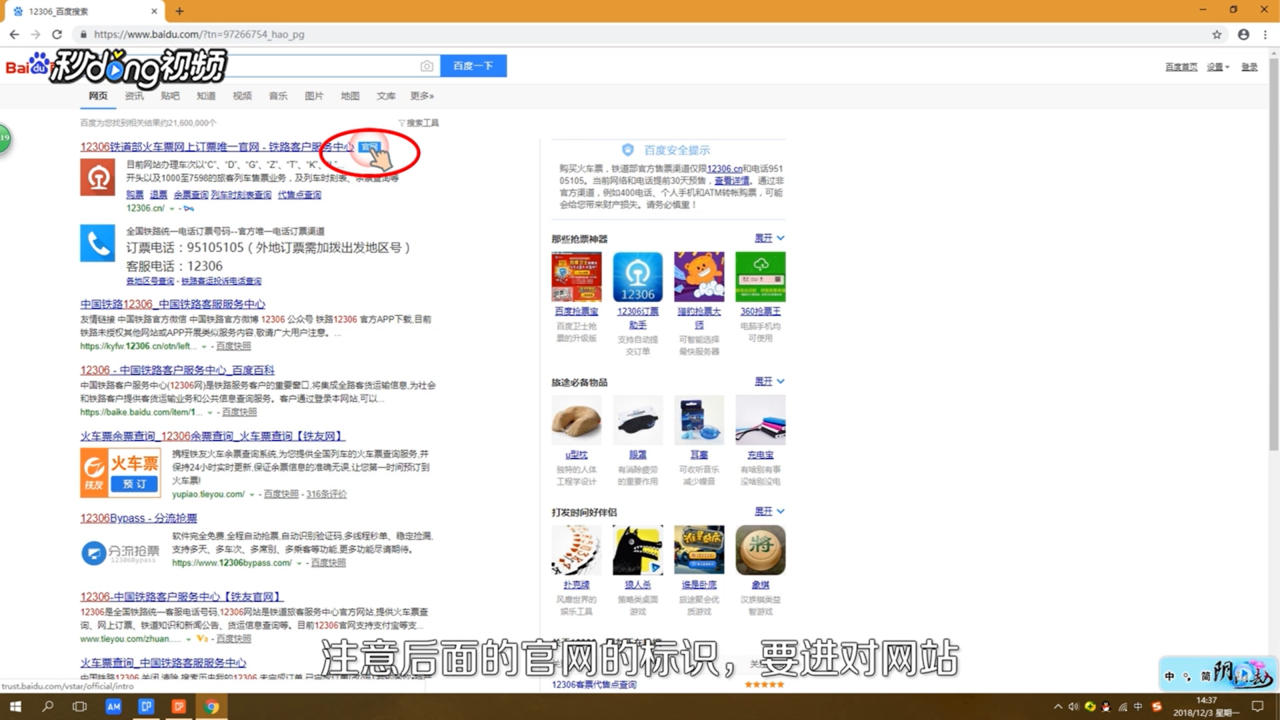The width and height of the screenshot is (1280, 720).
Task: Open the Windows Start menu
Action: (15, 706)
